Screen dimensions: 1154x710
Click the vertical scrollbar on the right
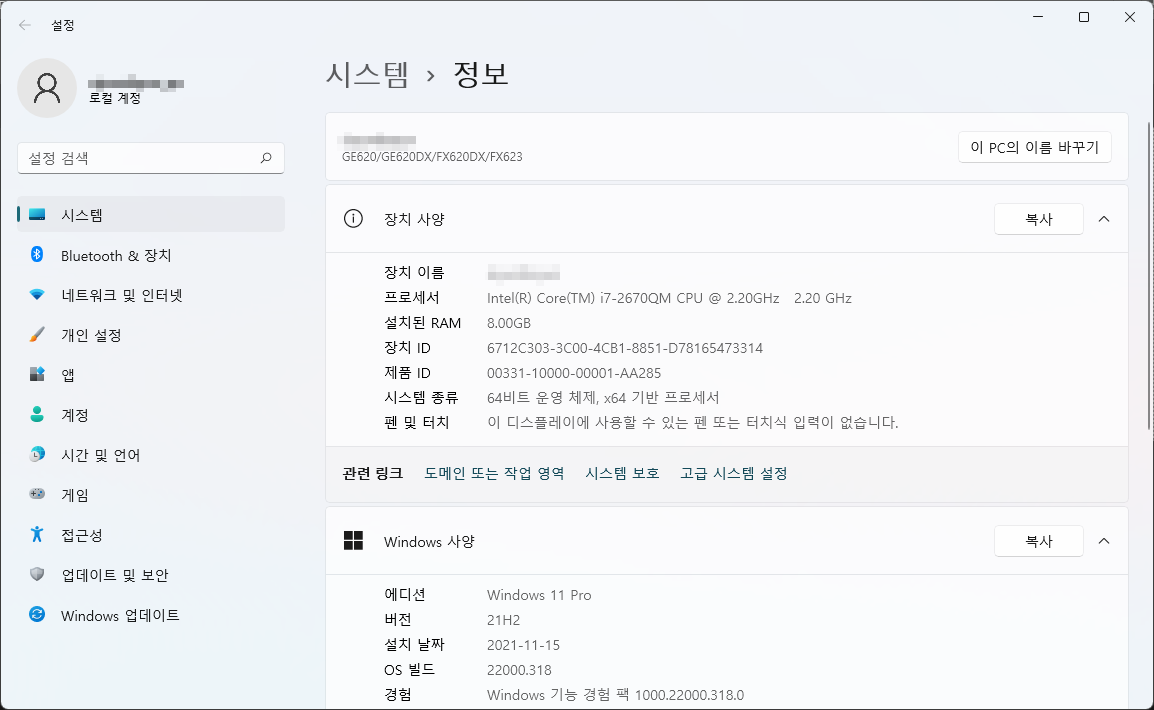1150,274
